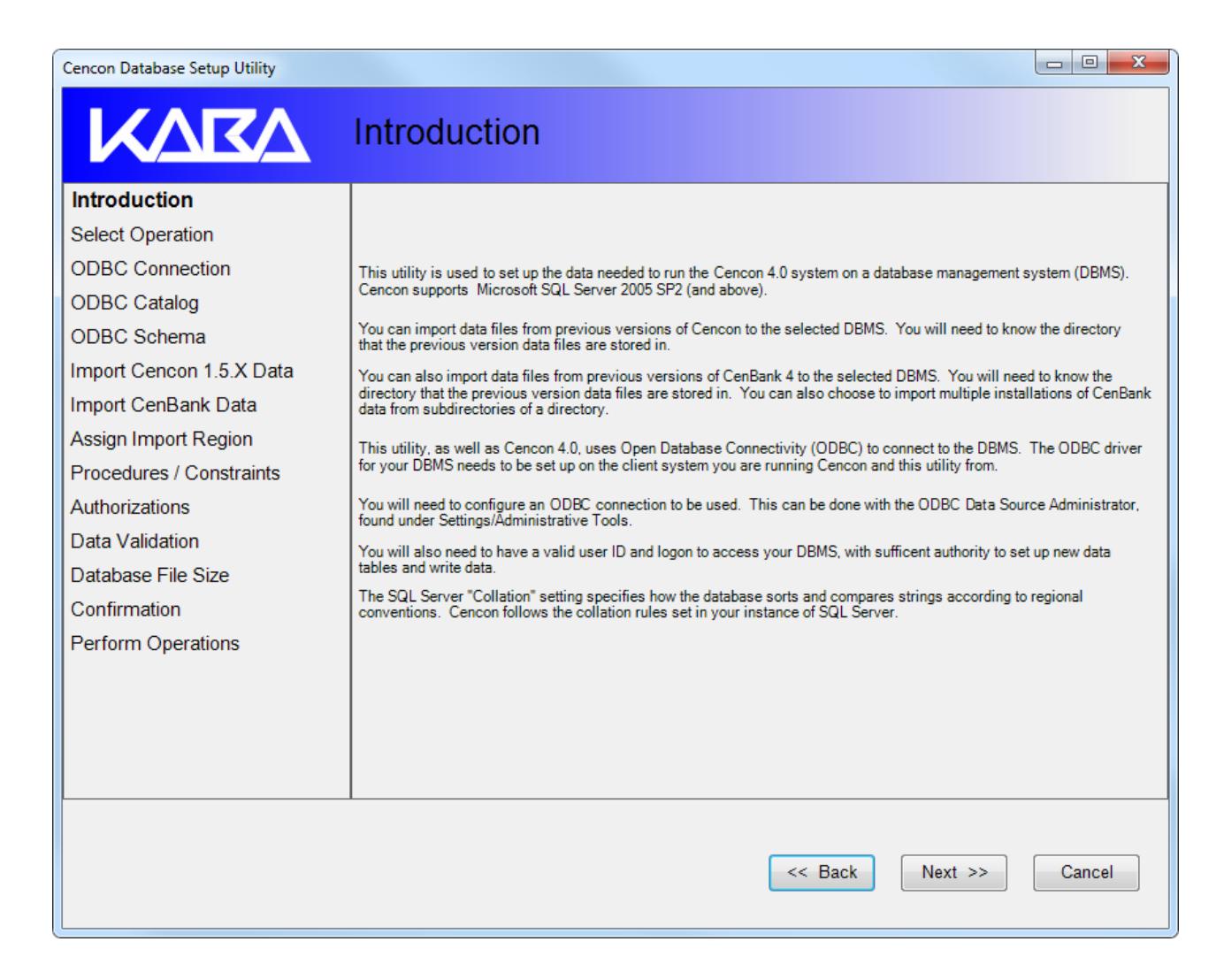Viewport: 1224px width, 980px height.
Task: Open the ODBC Connection step
Action: pos(150,268)
